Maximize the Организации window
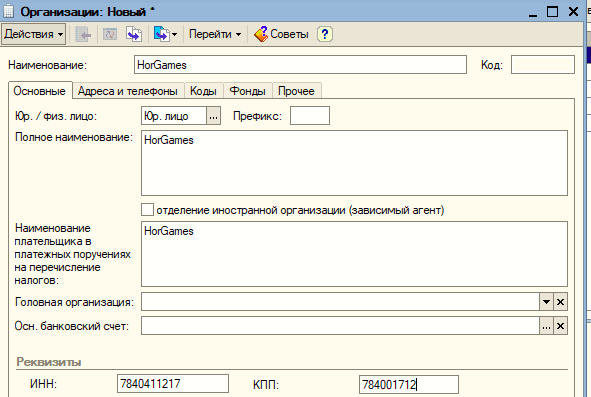 pyautogui.click(x=553, y=12)
